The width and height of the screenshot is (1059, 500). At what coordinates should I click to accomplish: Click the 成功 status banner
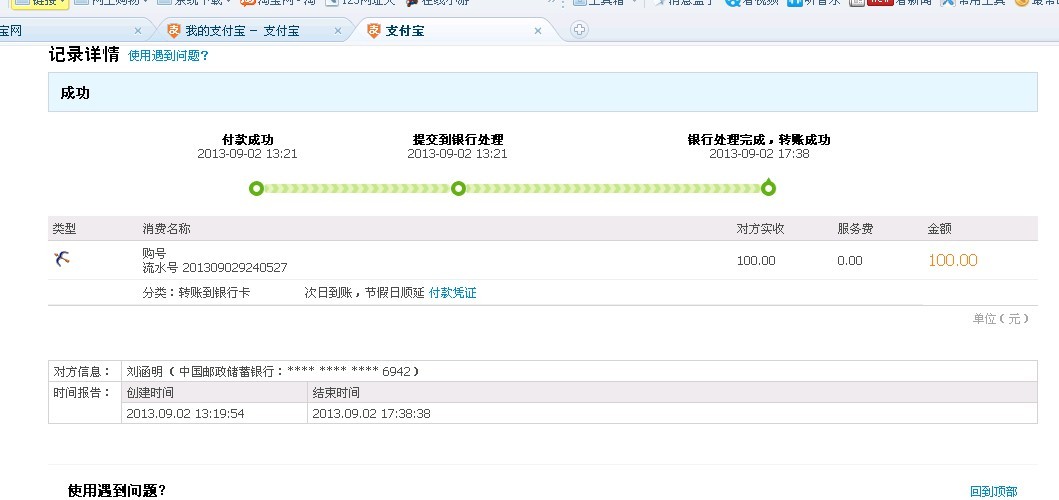[x=75, y=93]
